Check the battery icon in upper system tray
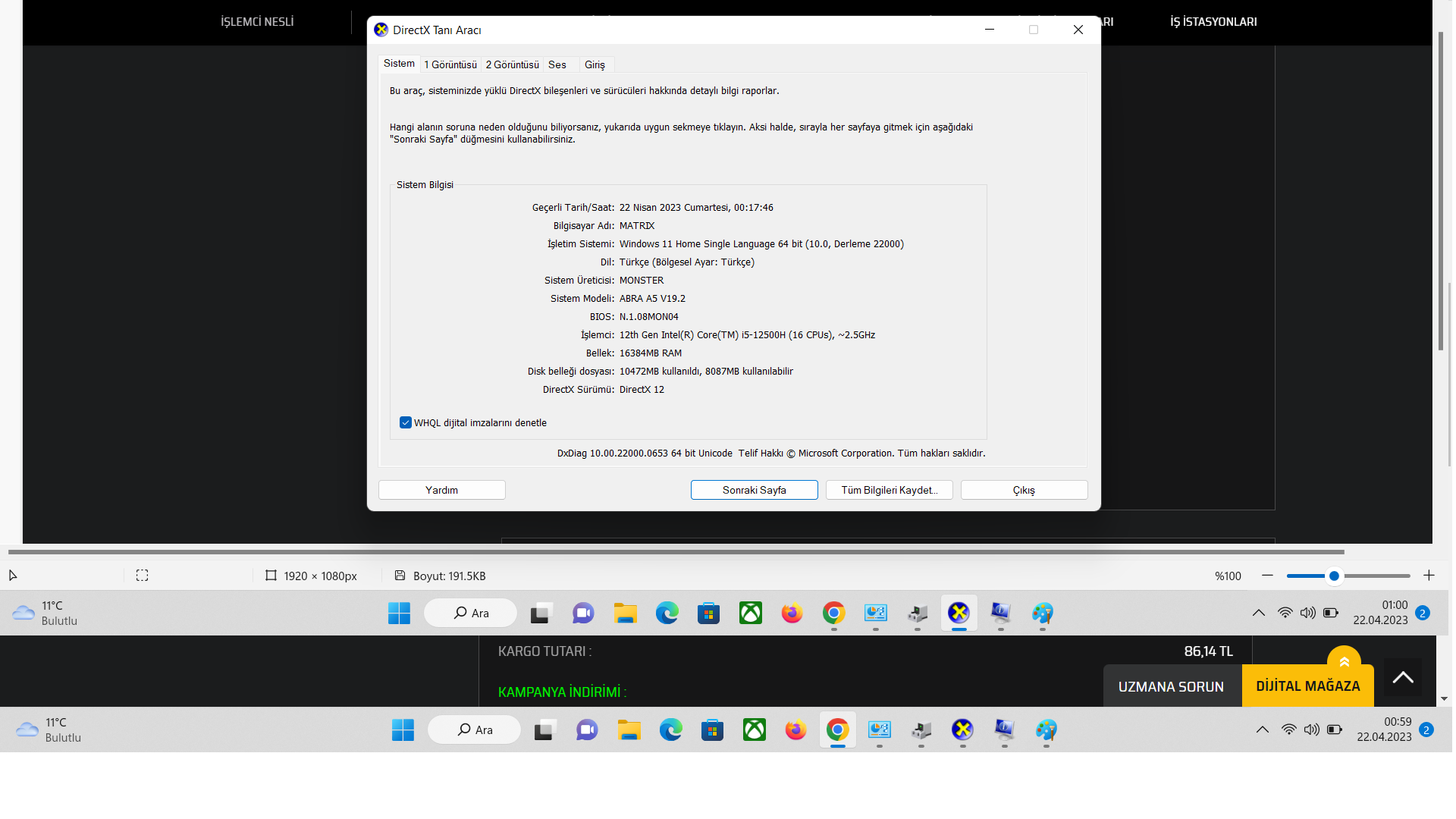 pos(1331,613)
